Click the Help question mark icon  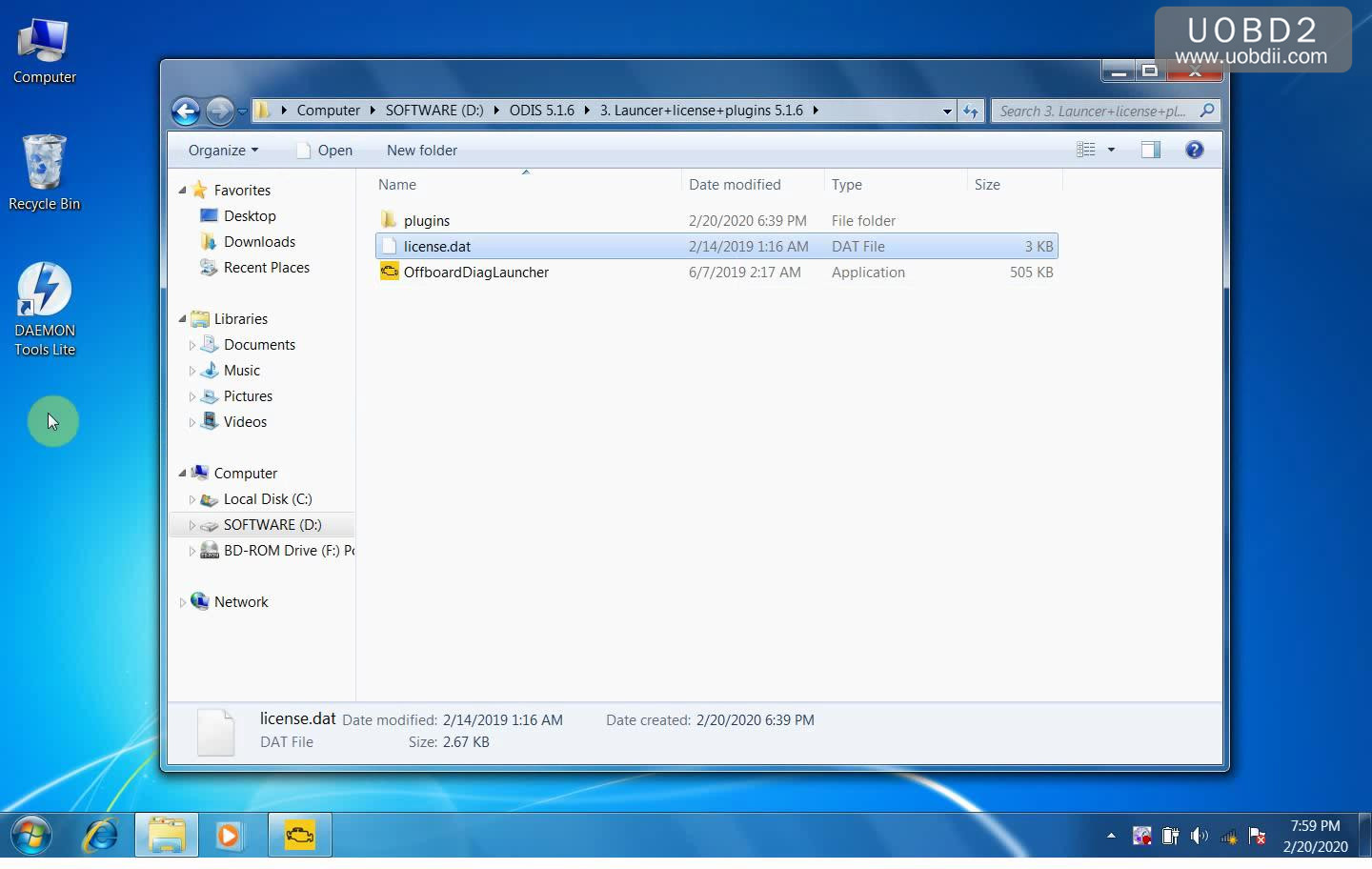click(1194, 150)
